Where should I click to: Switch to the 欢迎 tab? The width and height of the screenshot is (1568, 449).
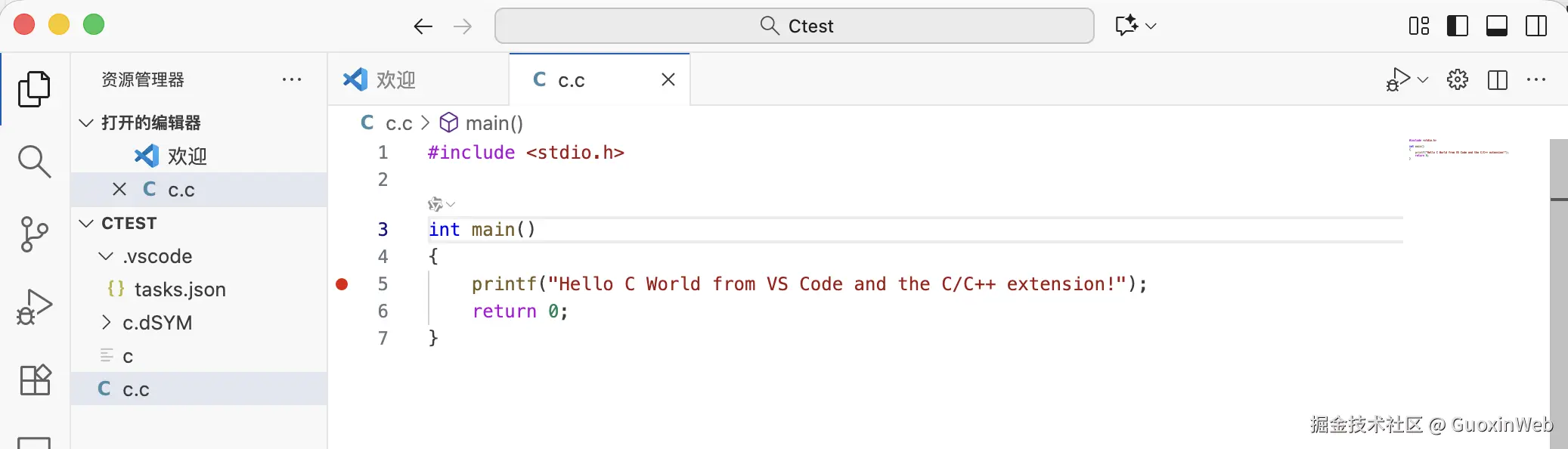pos(395,79)
